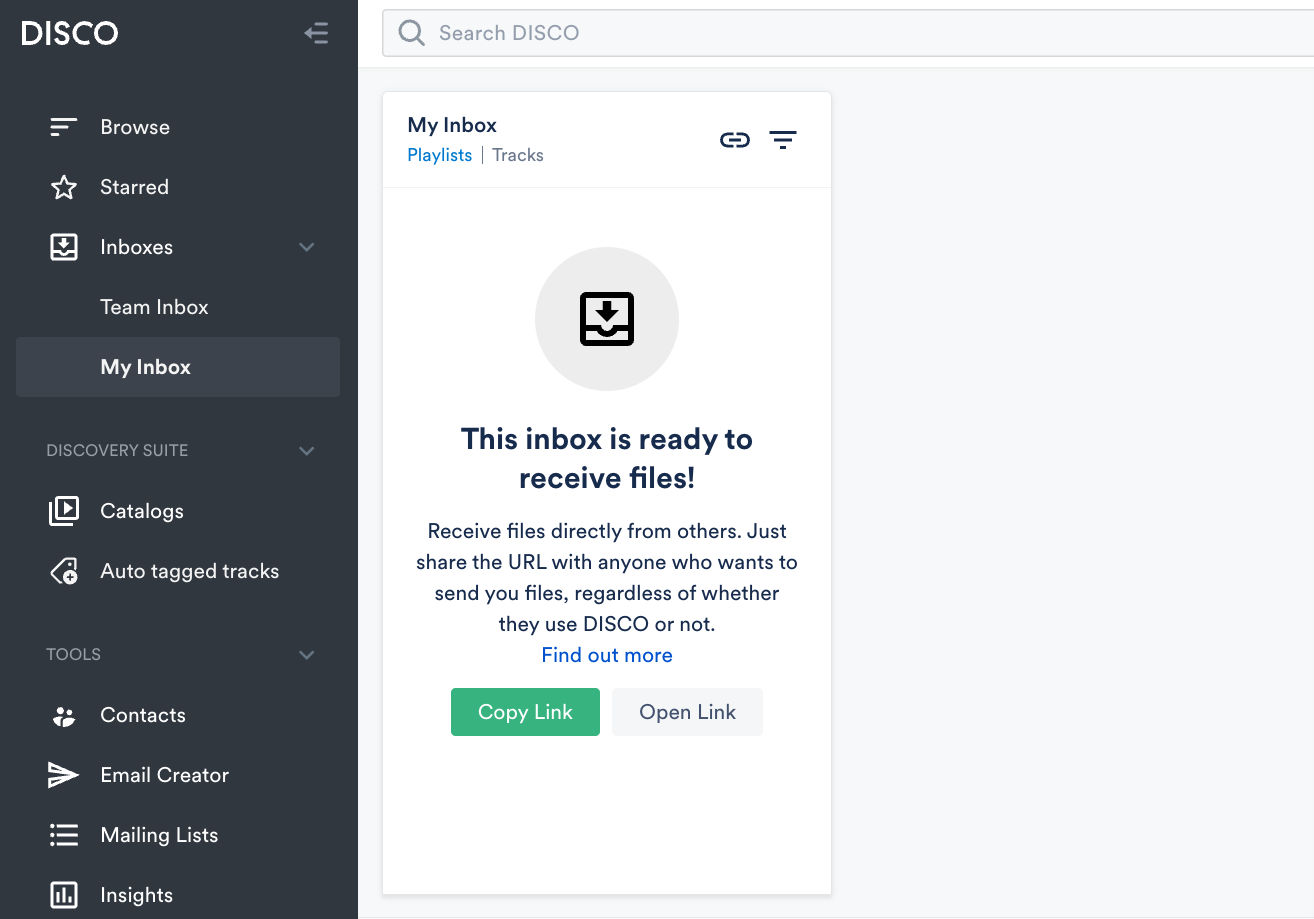The height and width of the screenshot is (919, 1314).
Task: Open Team Inbox
Action: (154, 307)
